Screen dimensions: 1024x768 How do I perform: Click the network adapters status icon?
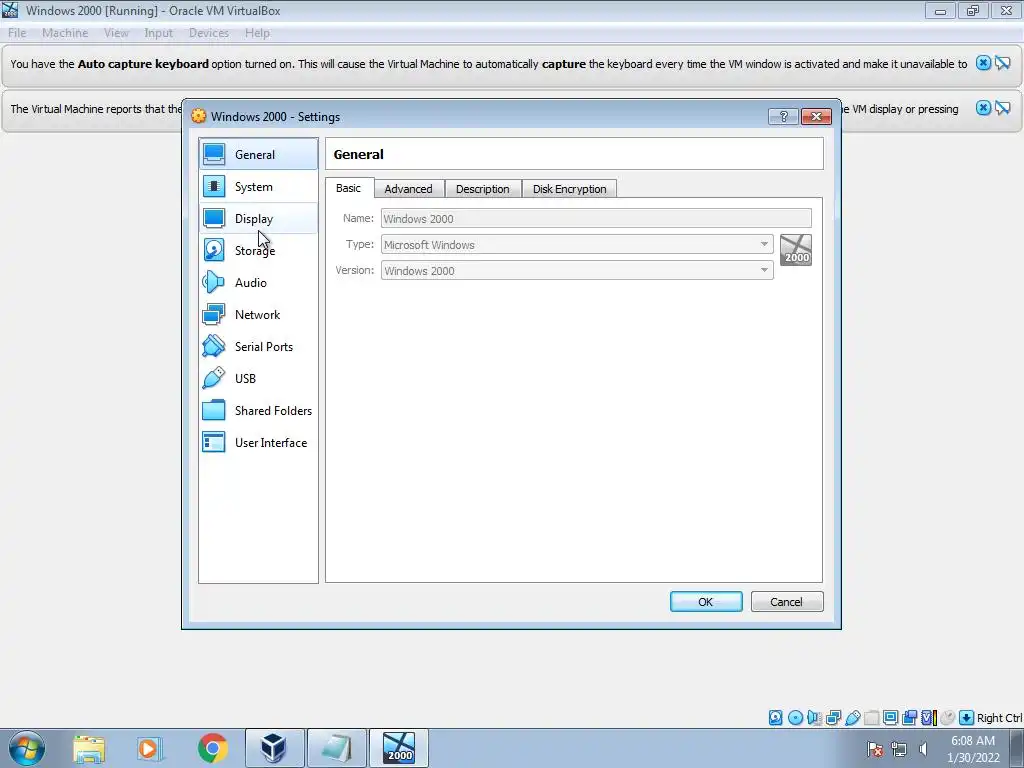pyautogui.click(x=833, y=718)
